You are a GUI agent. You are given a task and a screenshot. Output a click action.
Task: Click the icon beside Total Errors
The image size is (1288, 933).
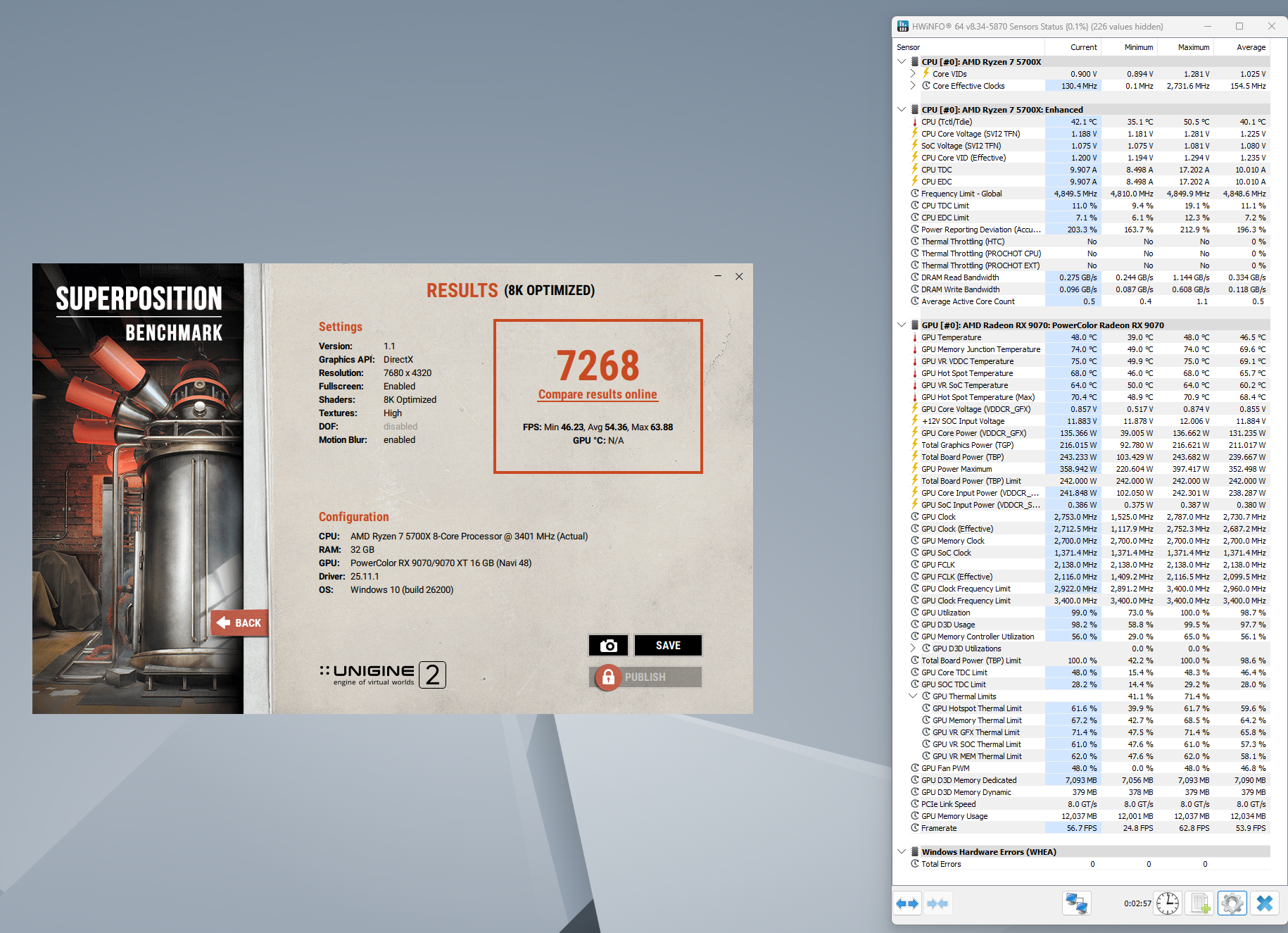[x=915, y=864]
